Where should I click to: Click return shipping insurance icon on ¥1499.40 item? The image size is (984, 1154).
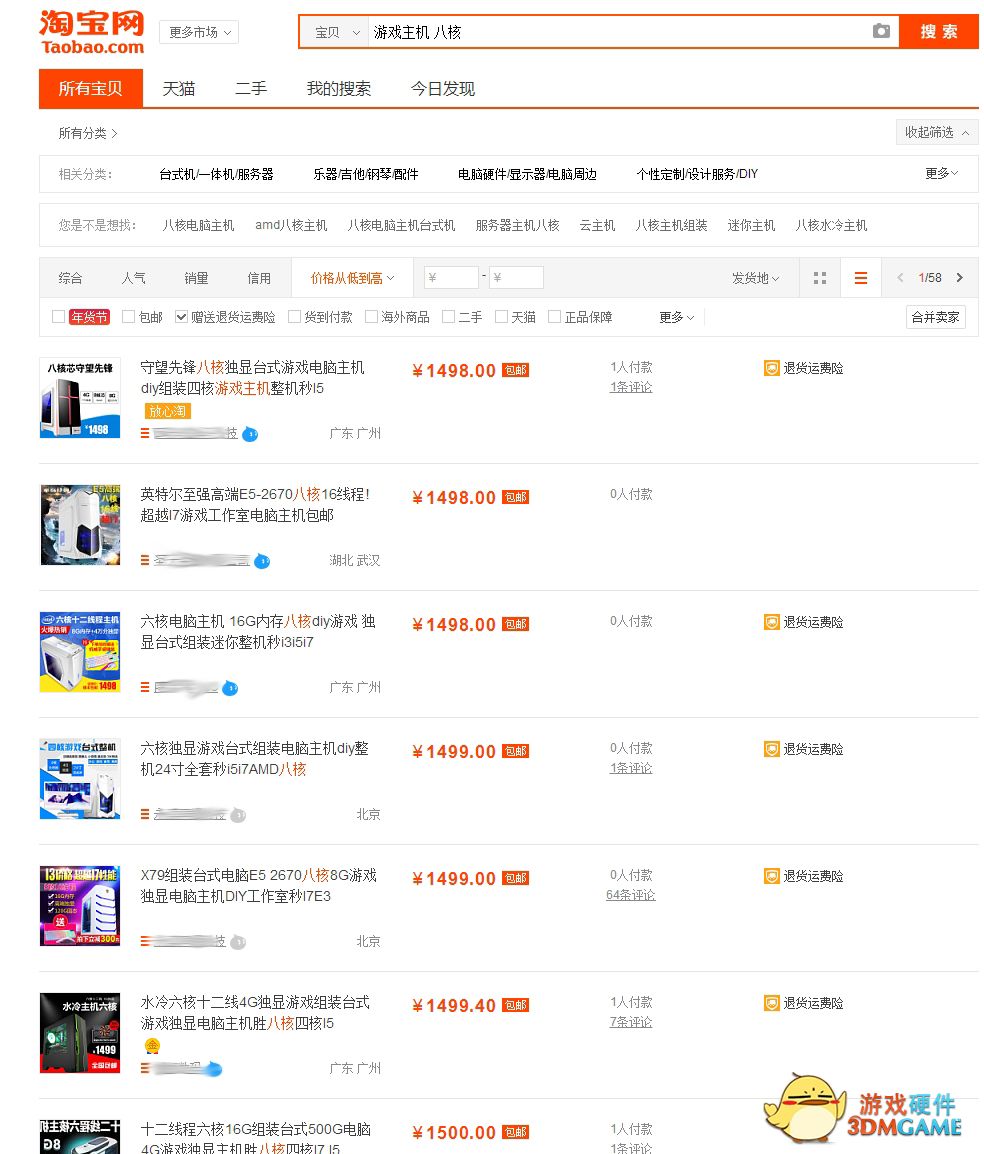(x=771, y=1003)
